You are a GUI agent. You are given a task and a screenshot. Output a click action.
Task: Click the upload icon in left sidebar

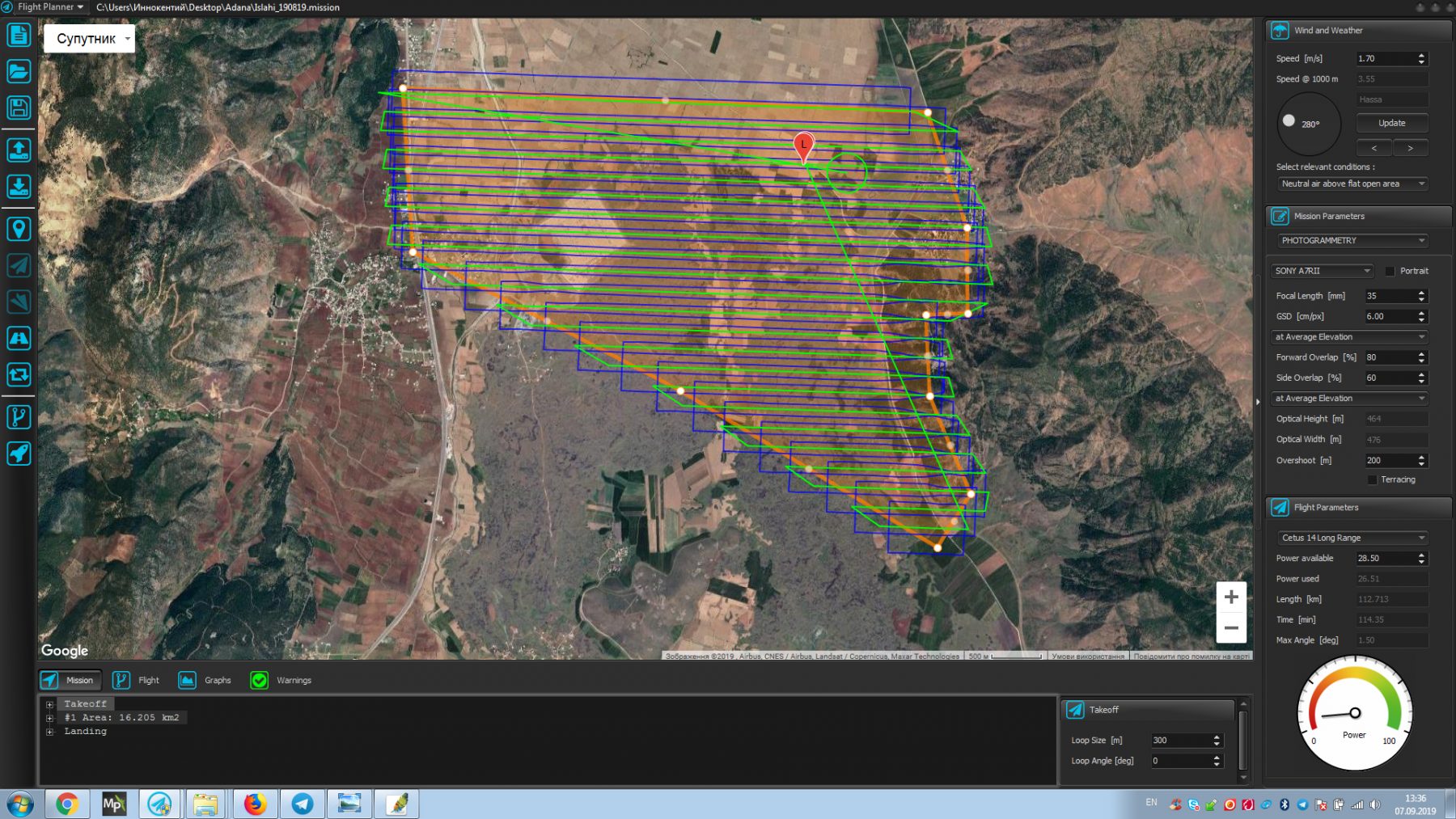(19, 150)
